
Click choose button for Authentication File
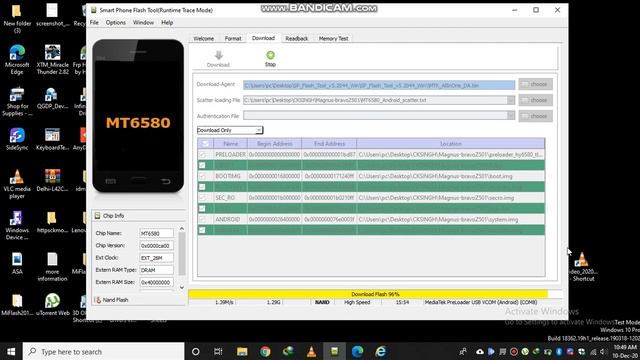[536, 116]
